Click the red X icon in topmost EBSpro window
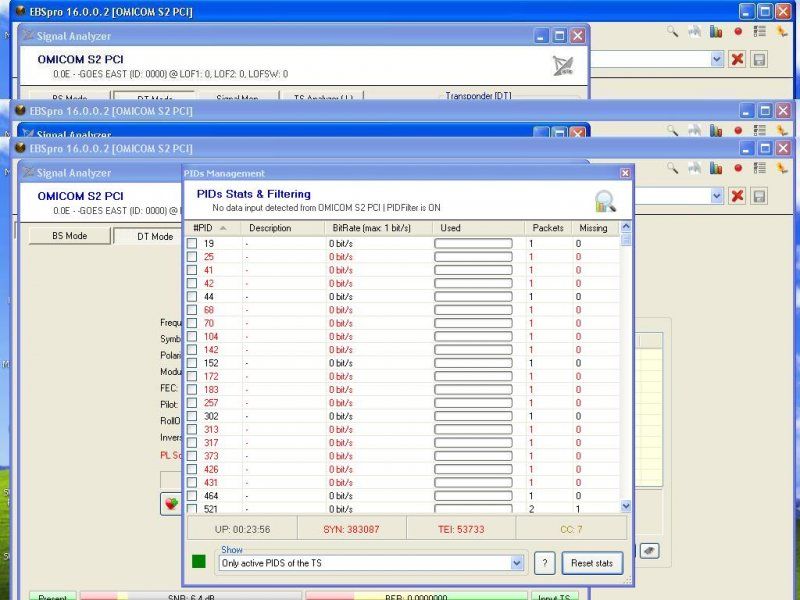 [737, 60]
